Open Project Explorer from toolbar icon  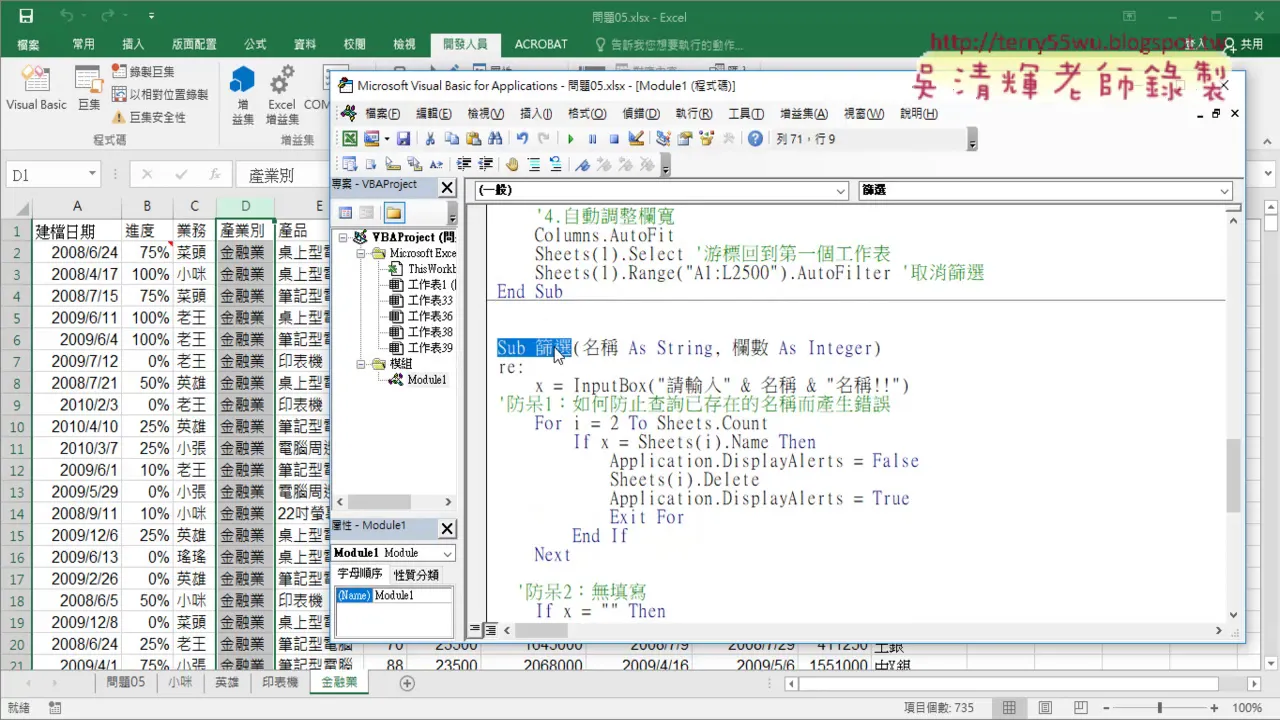(663, 139)
